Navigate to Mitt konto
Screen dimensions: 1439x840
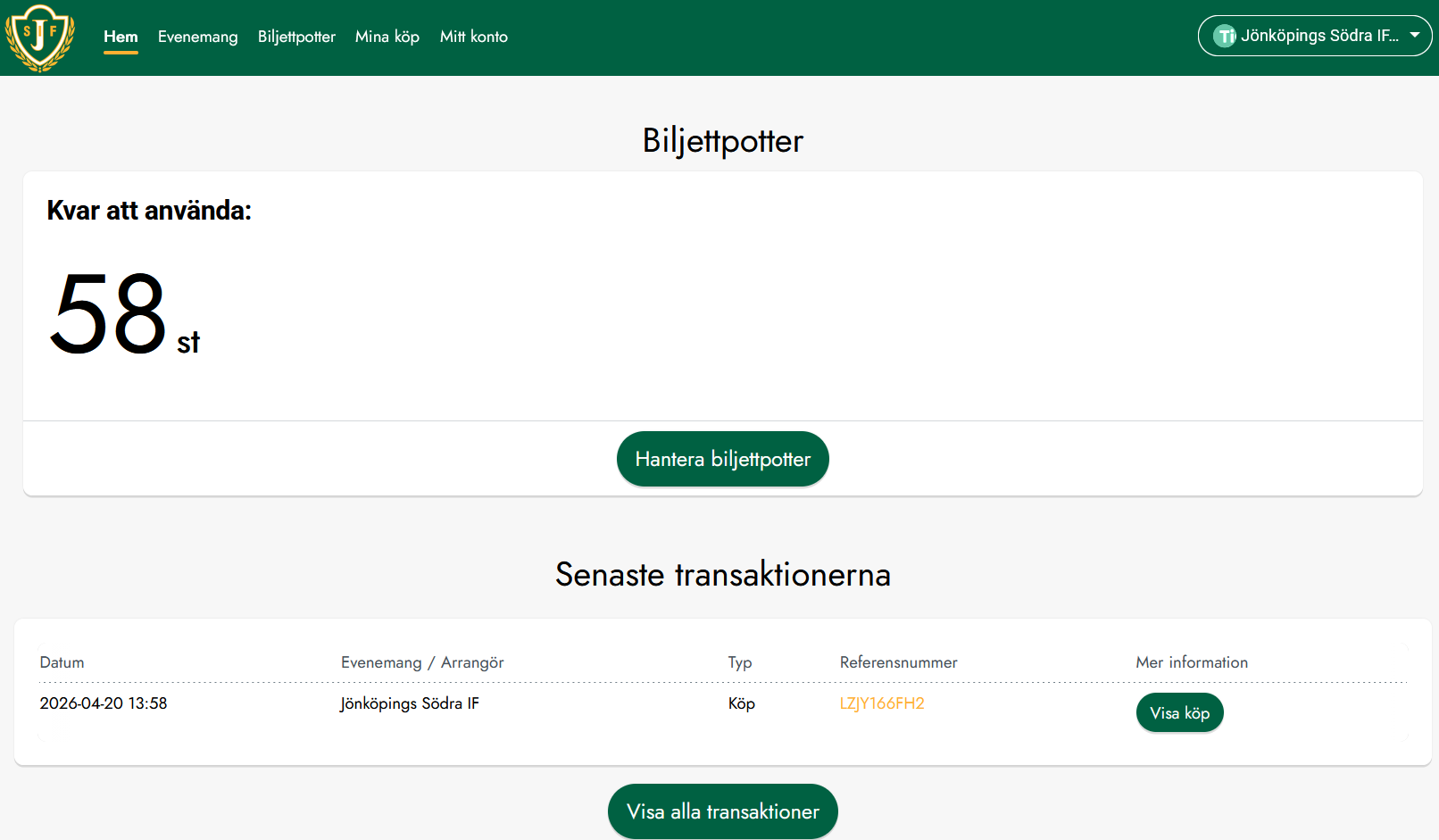[473, 37]
